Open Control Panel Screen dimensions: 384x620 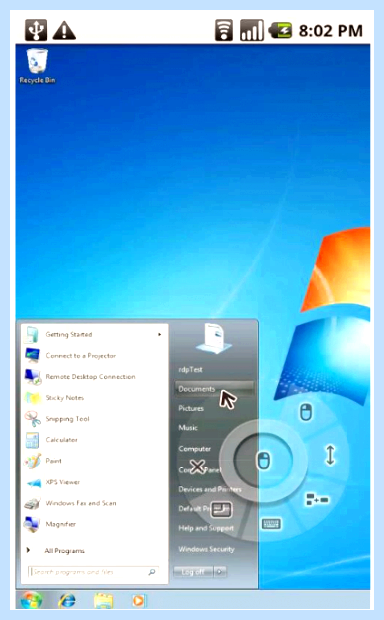[x=200, y=470]
